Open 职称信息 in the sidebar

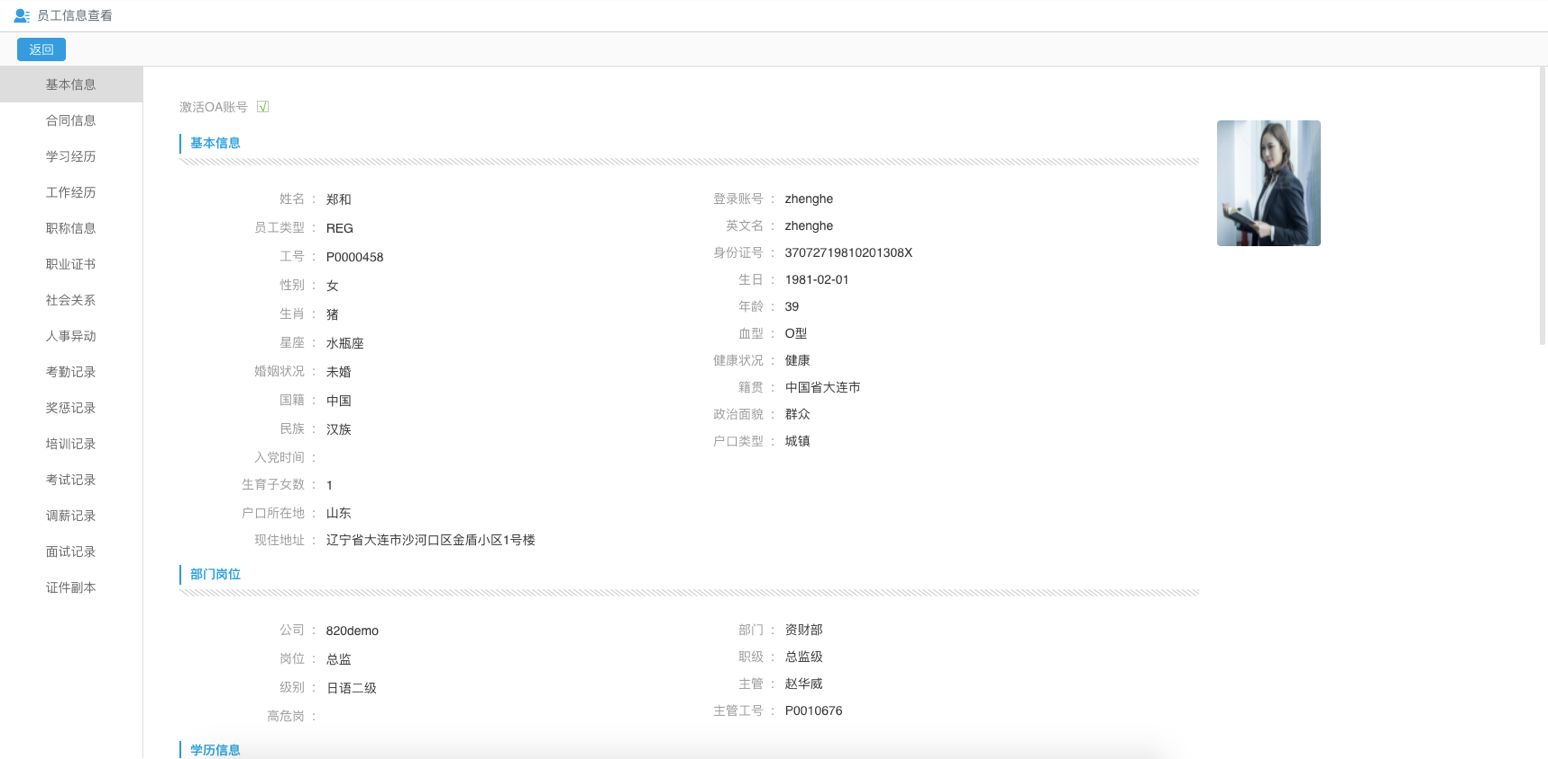71,229
